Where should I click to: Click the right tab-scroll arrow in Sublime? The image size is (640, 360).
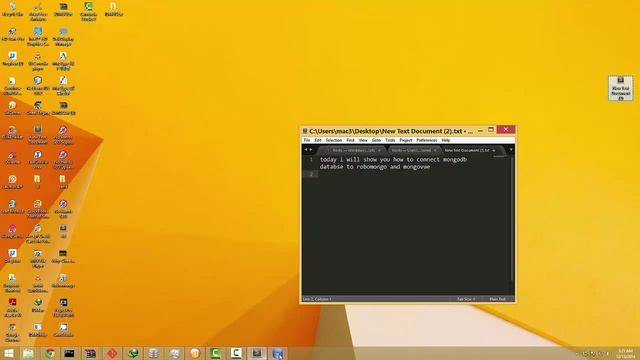coord(311,150)
